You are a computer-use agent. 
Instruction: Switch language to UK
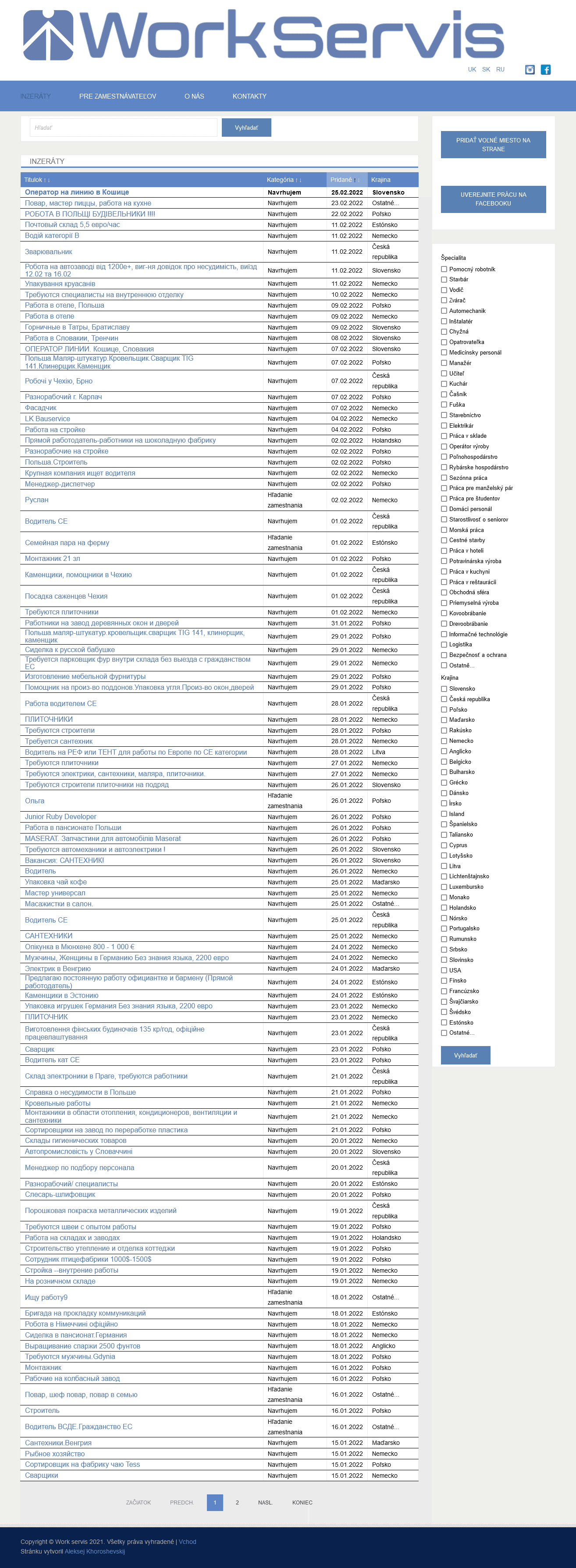coord(472,69)
